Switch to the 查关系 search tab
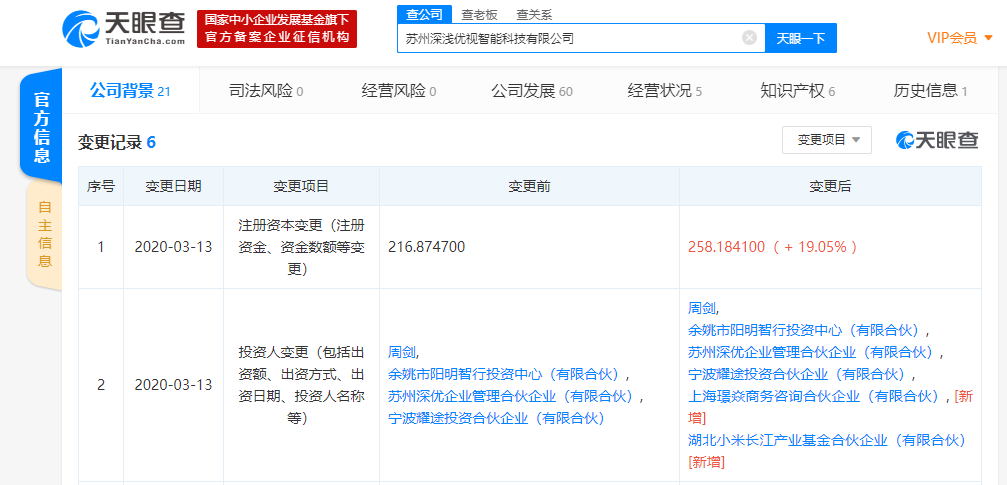Viewport: 1007px width, 485px height. [534, 15]
